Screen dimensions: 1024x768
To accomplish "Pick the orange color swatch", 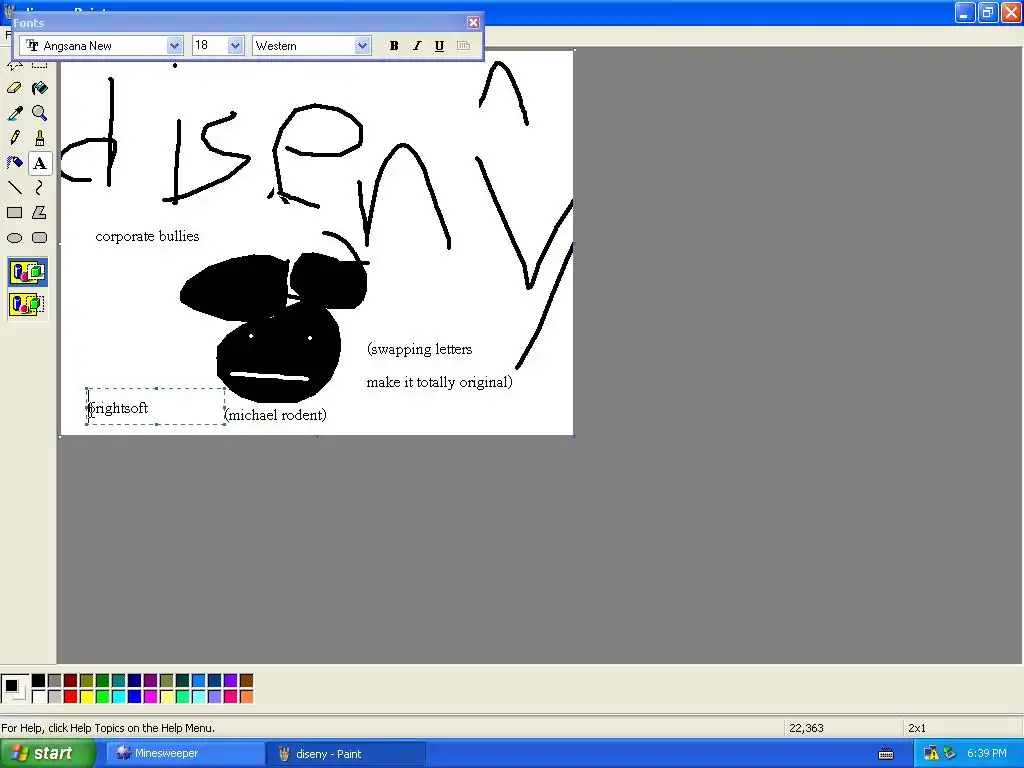I will coord(246,697).
